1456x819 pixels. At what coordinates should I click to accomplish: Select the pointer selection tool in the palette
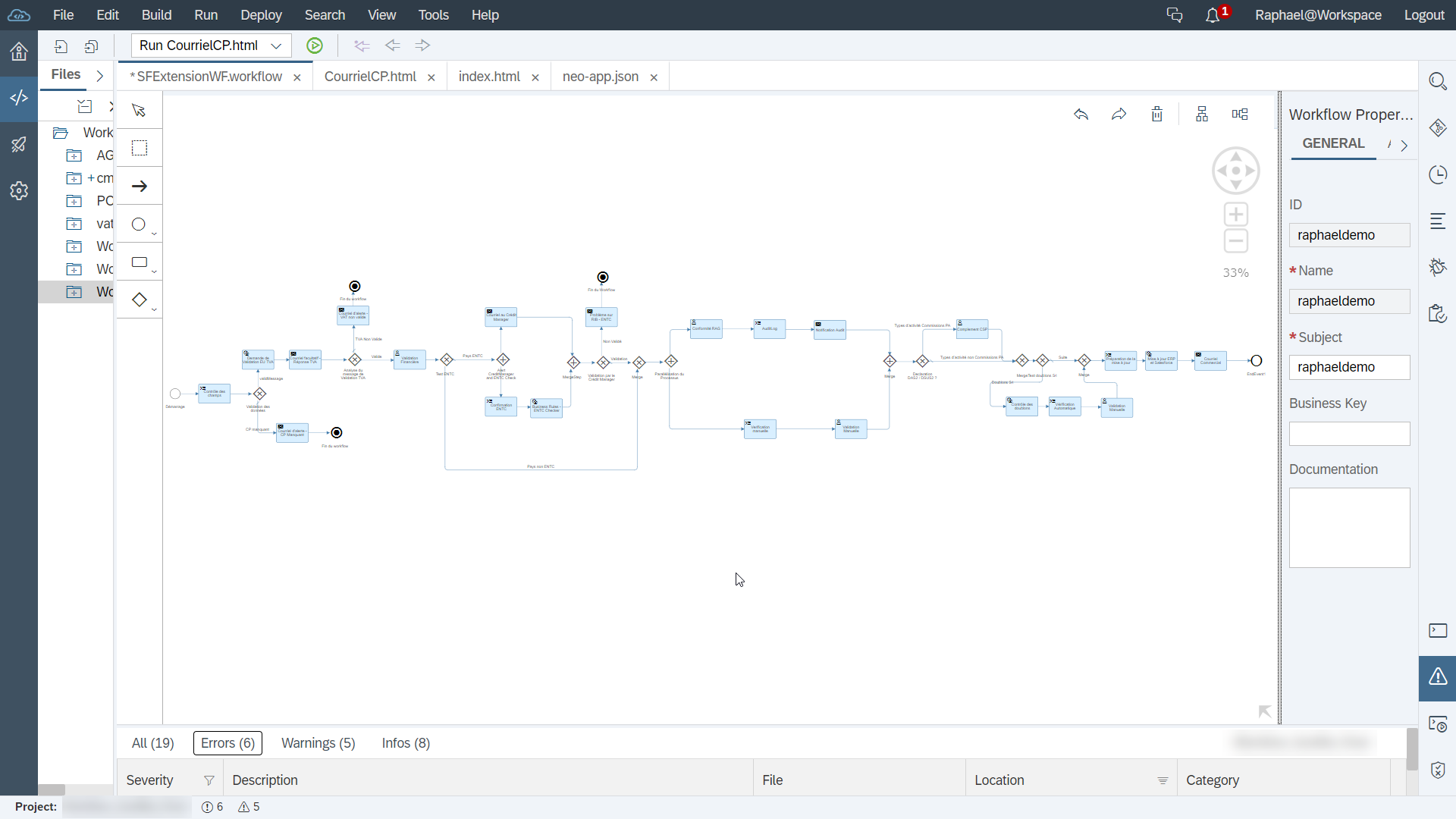[x=137, y=110]
